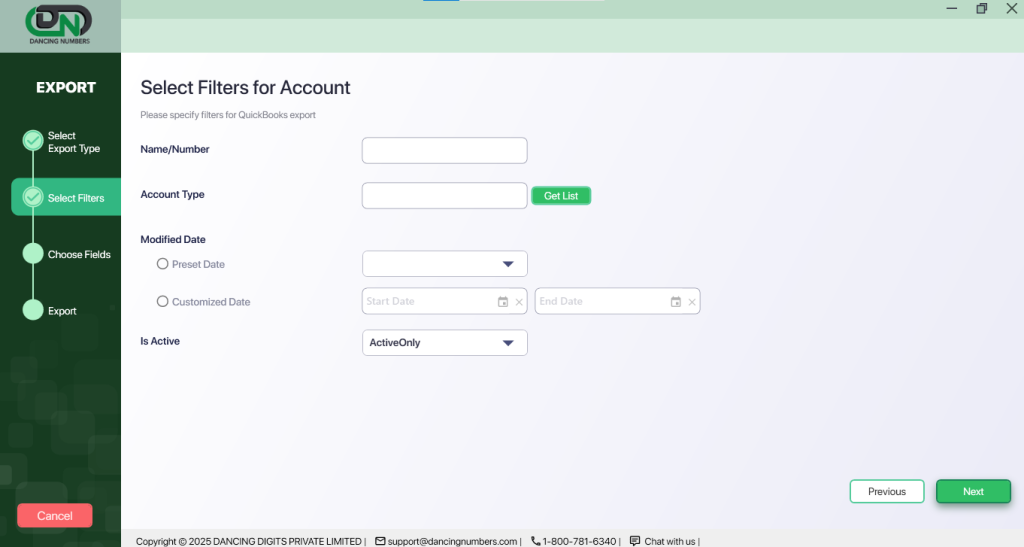Click the Copyright 2025 Dancing Digits text
Viewport: 1024px width, 547px height.
(249, 541)
